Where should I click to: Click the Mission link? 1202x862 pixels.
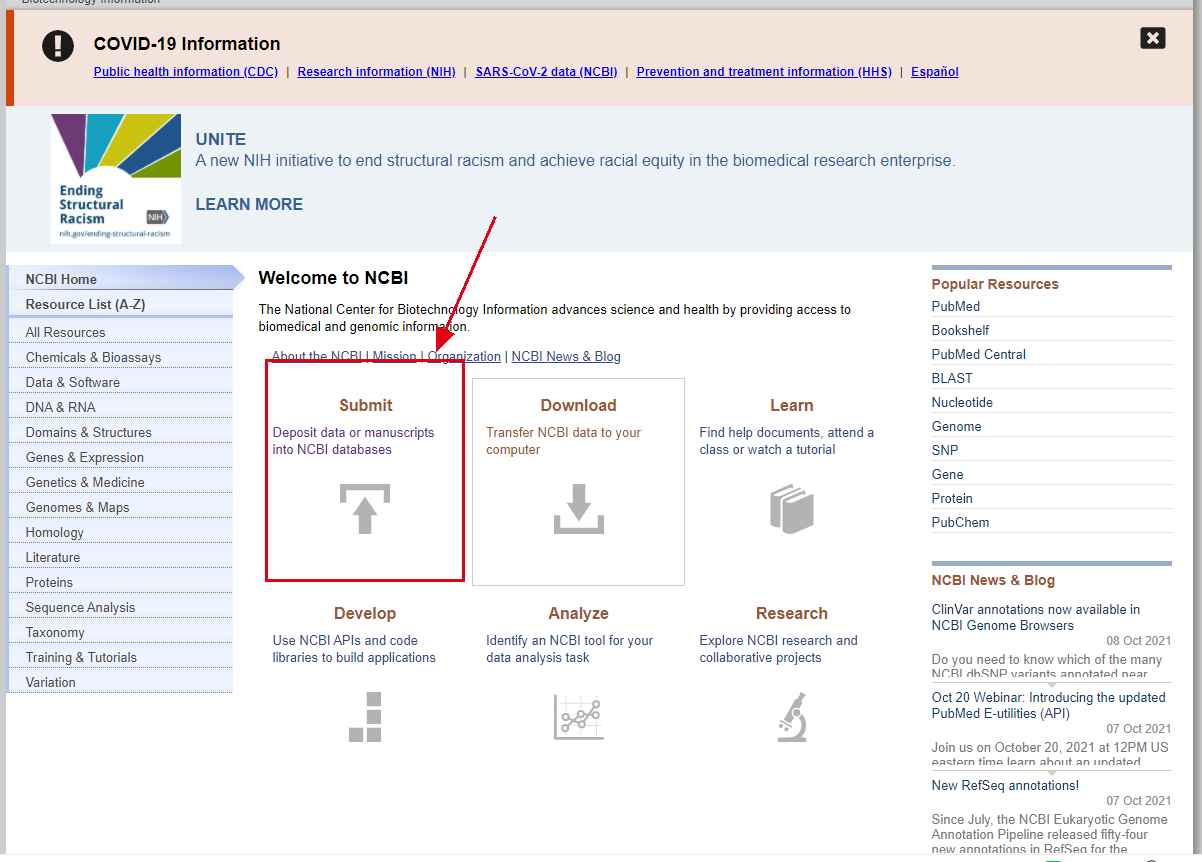394,356
